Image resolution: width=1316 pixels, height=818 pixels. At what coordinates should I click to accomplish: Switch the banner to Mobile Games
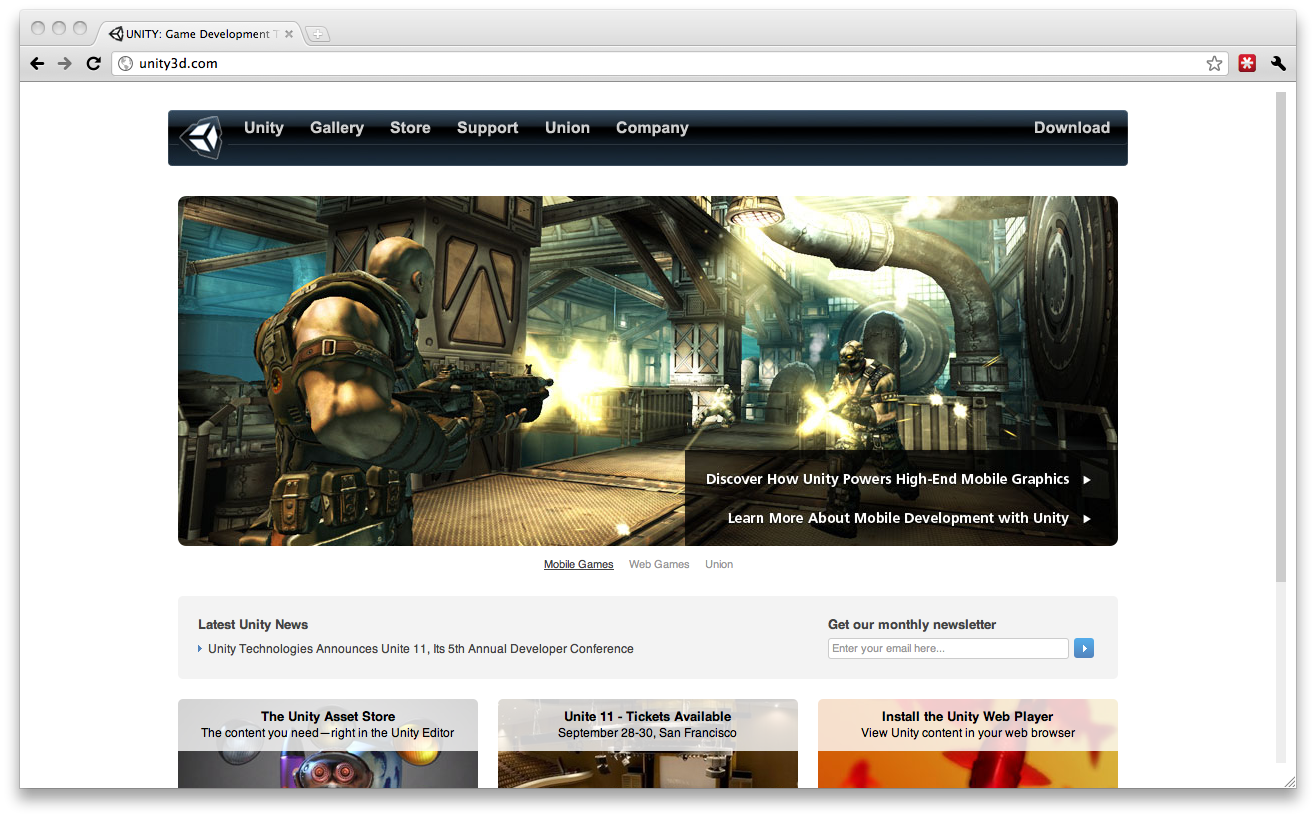coord(579,564)
